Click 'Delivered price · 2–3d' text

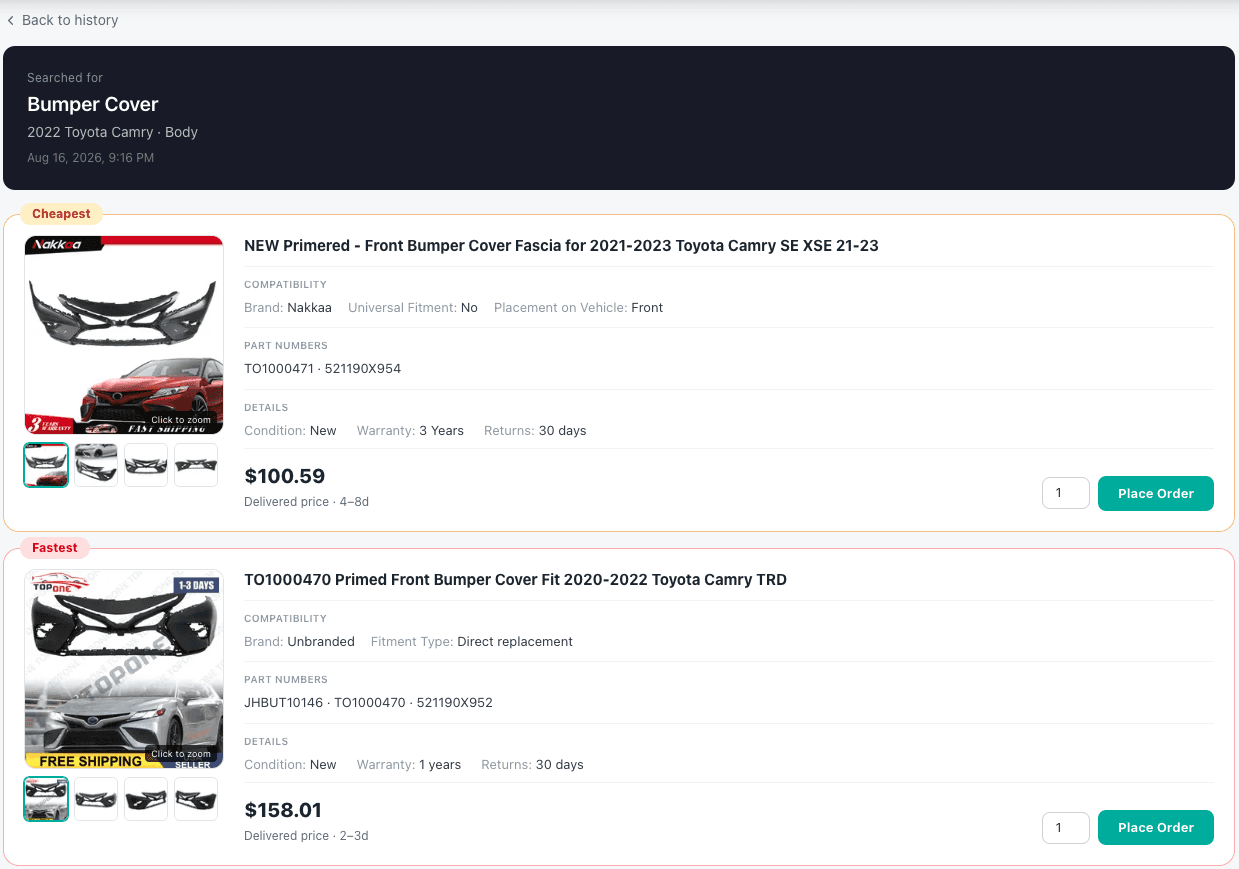[x=306, y=836]
